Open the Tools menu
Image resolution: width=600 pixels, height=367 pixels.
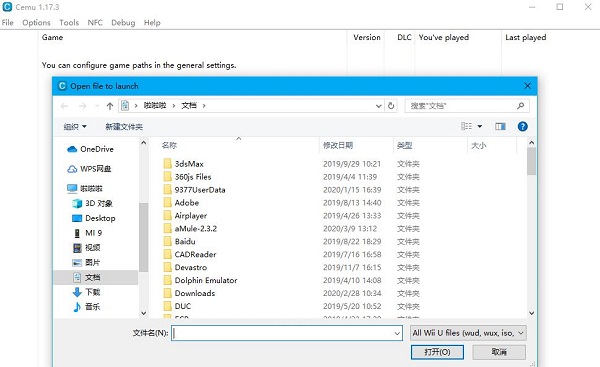(69, 23)
